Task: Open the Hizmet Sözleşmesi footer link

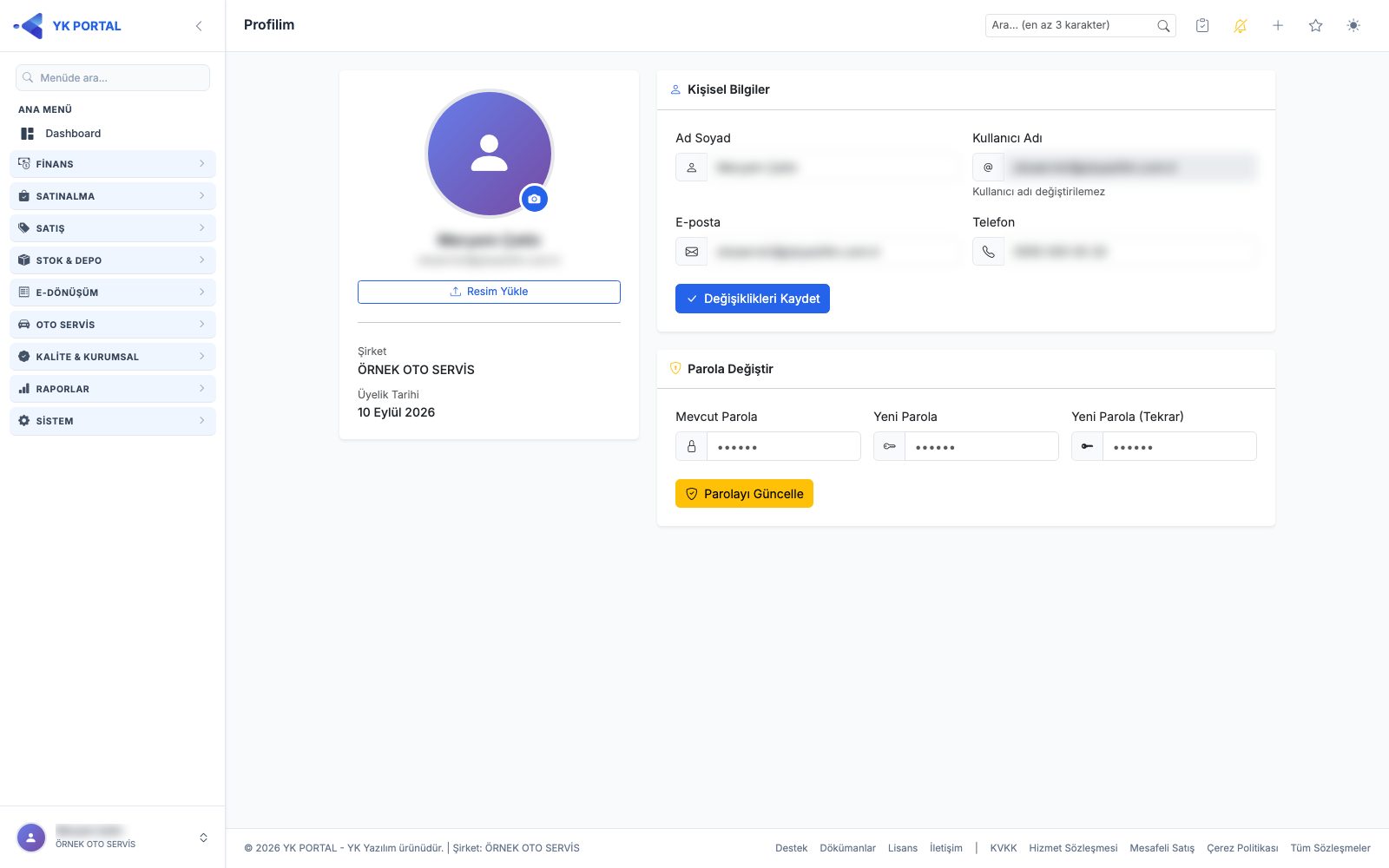Action: [x=1073, y=848]
